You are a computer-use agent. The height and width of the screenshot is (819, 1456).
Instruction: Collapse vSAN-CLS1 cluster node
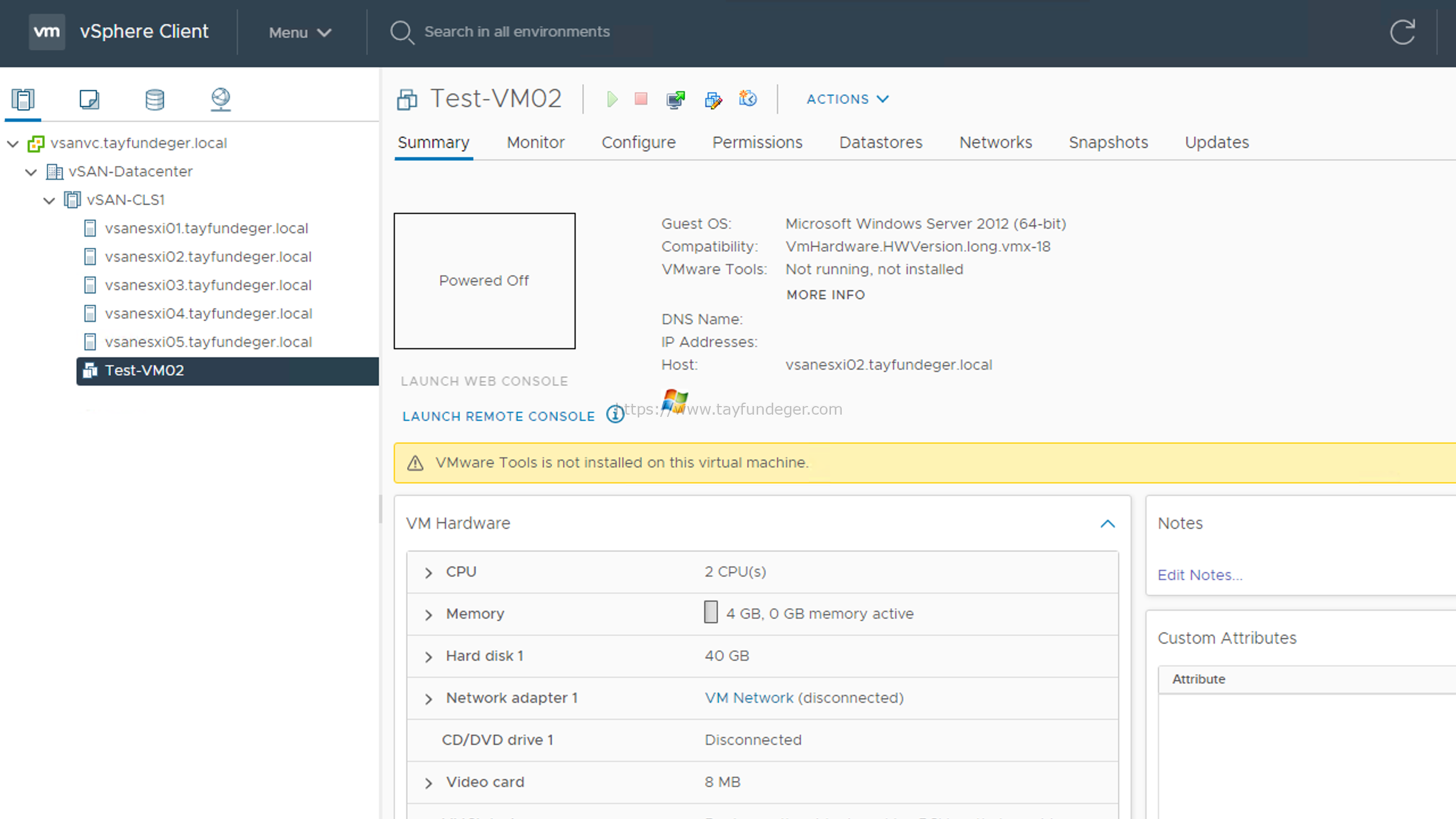(x=49, y=201)
